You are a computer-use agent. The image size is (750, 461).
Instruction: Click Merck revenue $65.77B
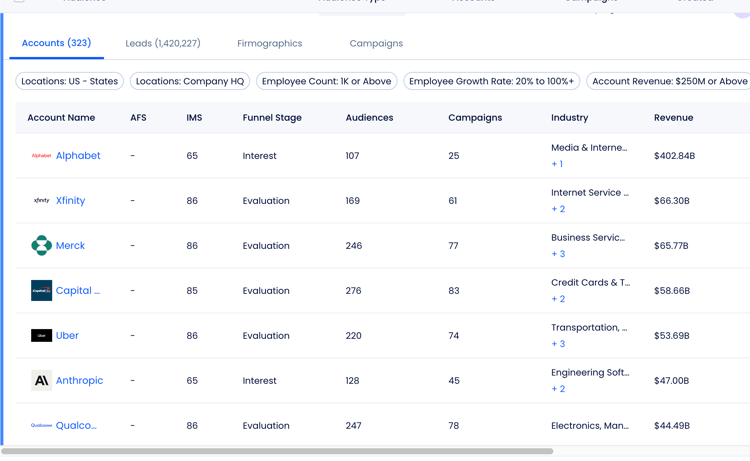point(671,246)
